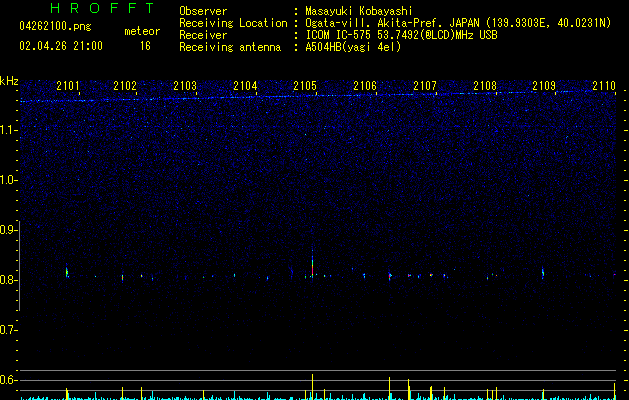629x400 pixels.
Task: Click the meteor count value 16
Action: pyautogui.click(x=145, y=46)
